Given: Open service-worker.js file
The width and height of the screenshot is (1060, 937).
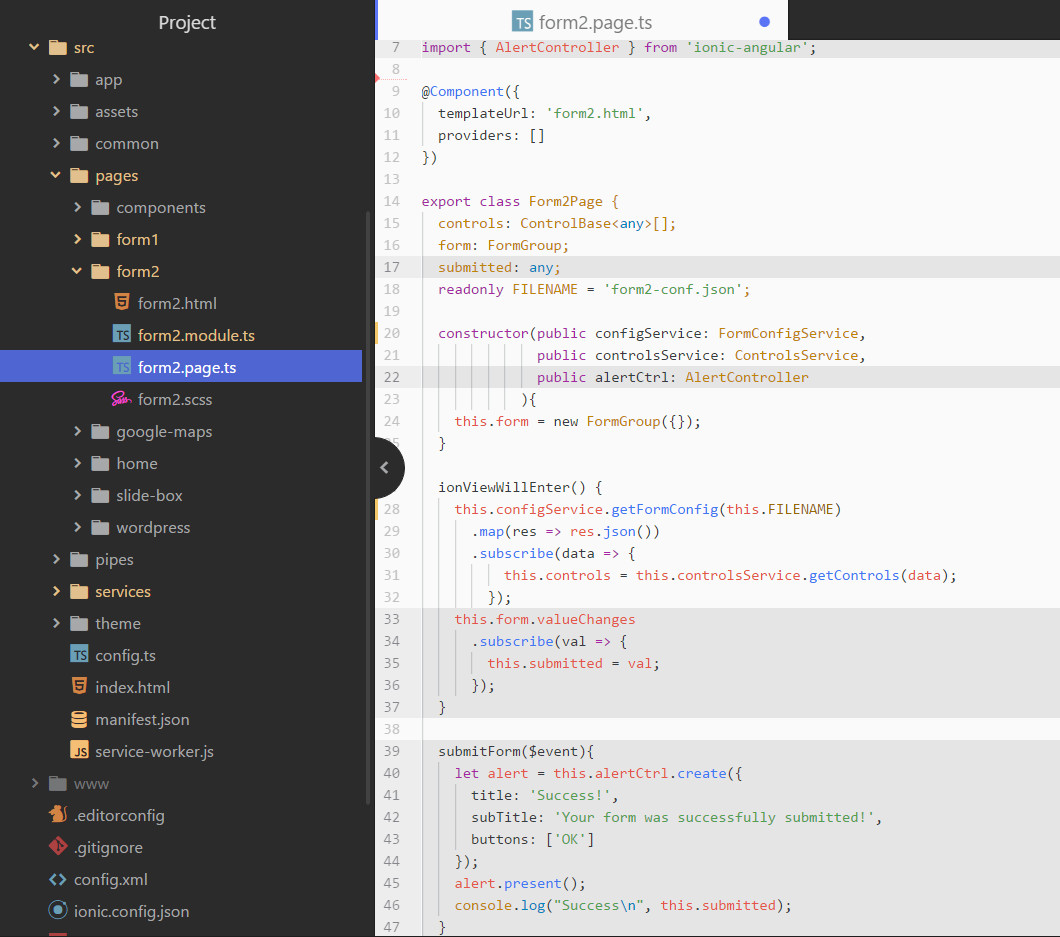Looking at the screenshot, I should tap(154, 751).
